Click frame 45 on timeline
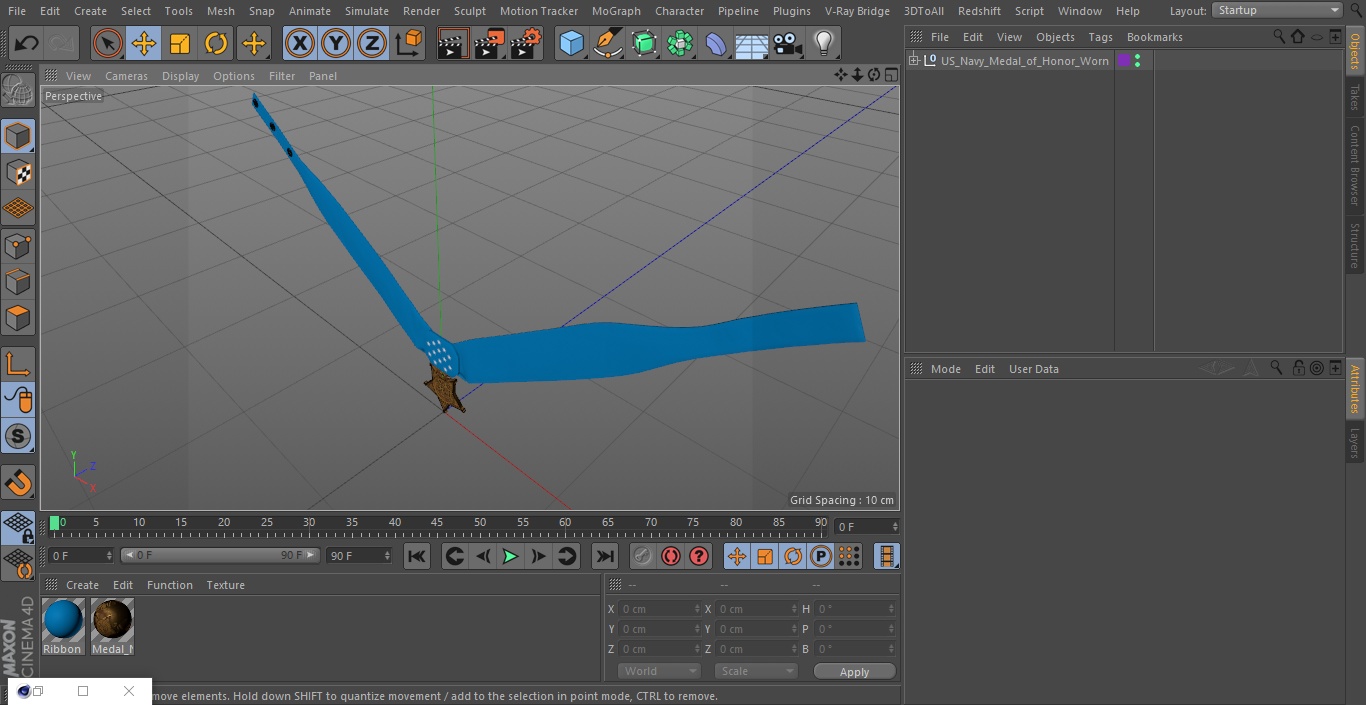 [437, 523]
